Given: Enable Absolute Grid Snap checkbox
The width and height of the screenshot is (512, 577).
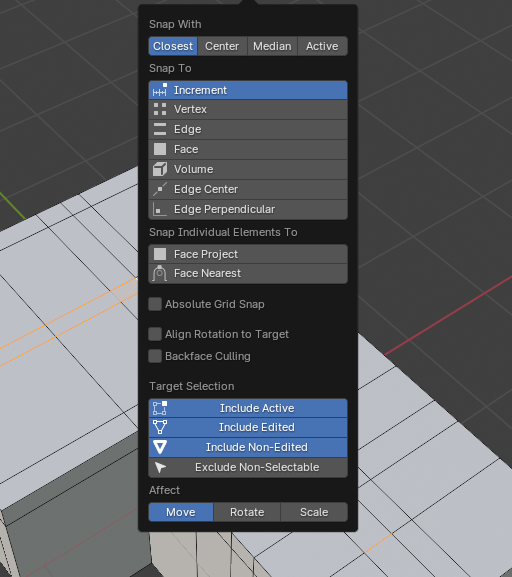Looking at the screenshot, I should coord(155,304).
